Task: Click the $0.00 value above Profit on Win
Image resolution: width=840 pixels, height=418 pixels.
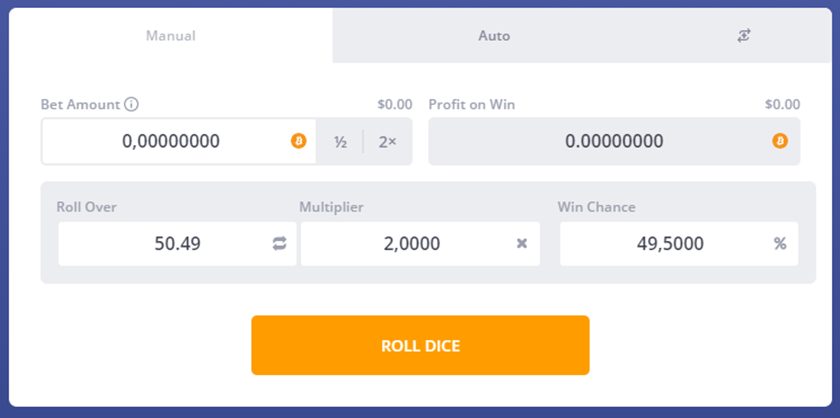Action: coord(783,104)
